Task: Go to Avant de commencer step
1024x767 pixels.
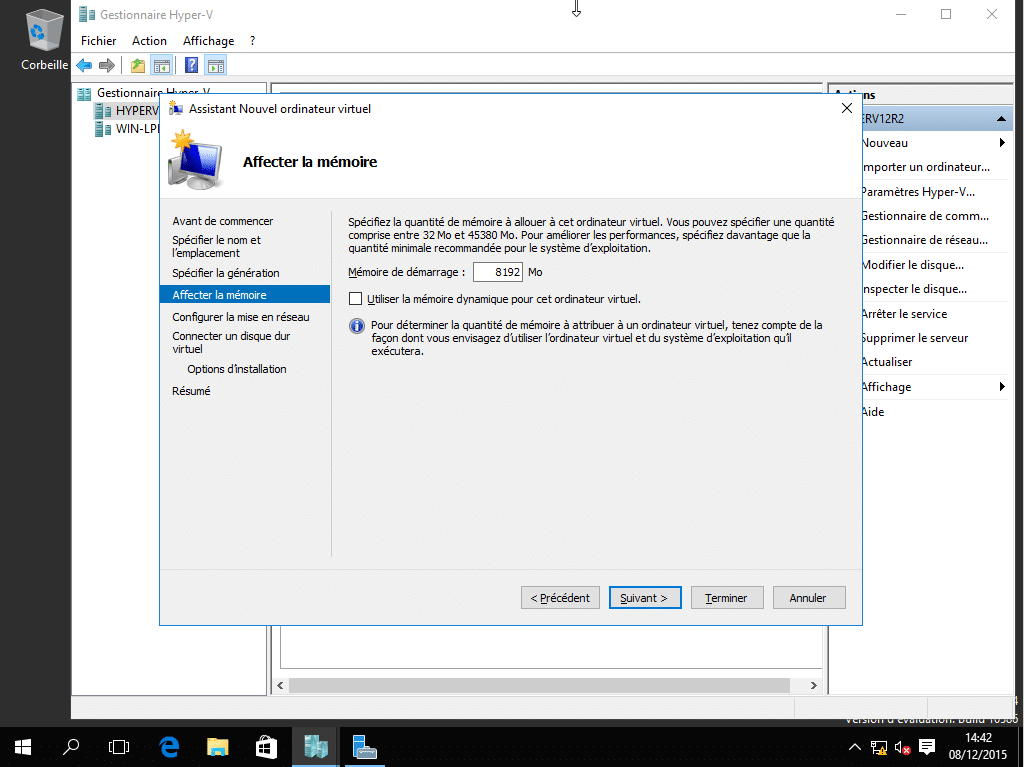Action: (x=223, y=221)
